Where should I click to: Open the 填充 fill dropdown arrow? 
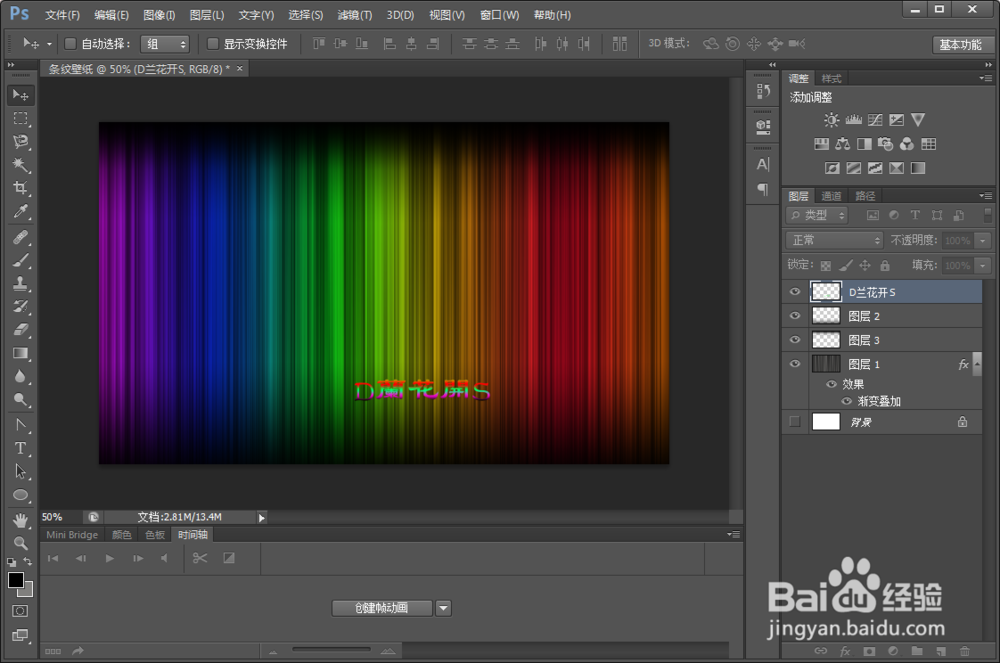click(983, 265)
